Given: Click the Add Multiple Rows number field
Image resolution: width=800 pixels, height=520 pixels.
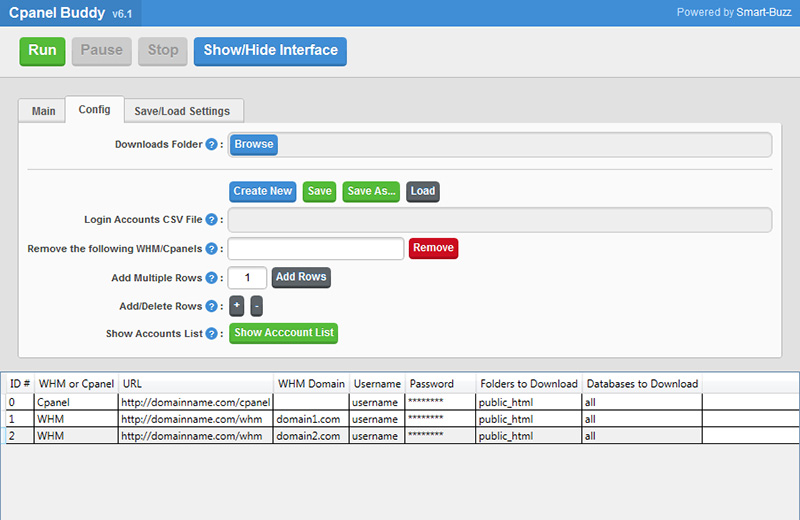Looking at the screenshot, I should click(247, 278).
